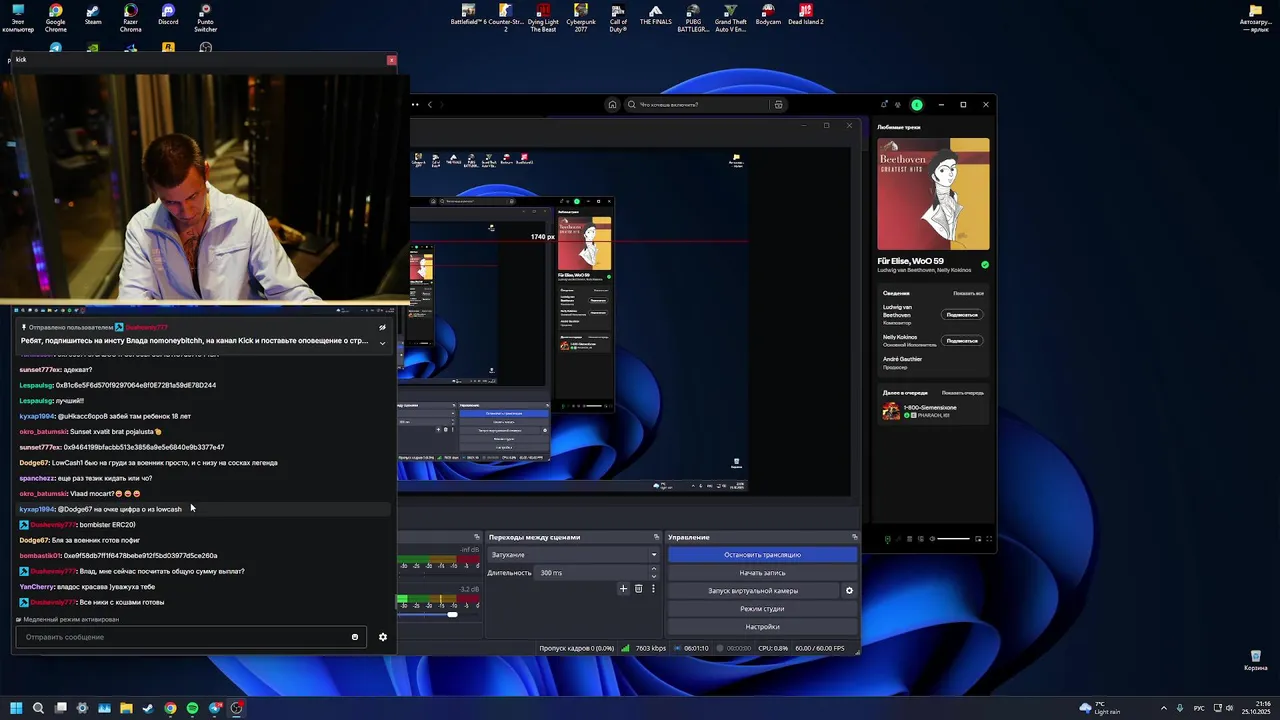Go back in Spotify navigation

(x=430, y=104)
